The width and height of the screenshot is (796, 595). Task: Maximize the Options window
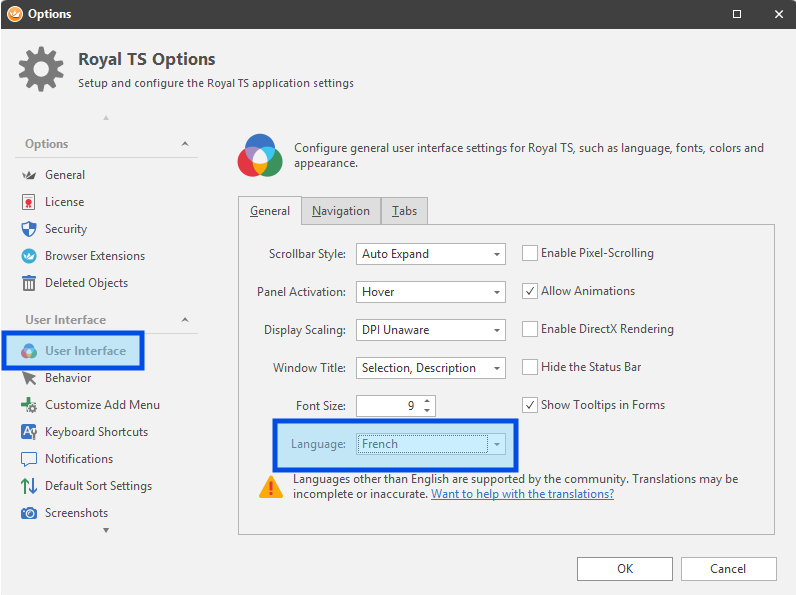click(x=737, y=14)
